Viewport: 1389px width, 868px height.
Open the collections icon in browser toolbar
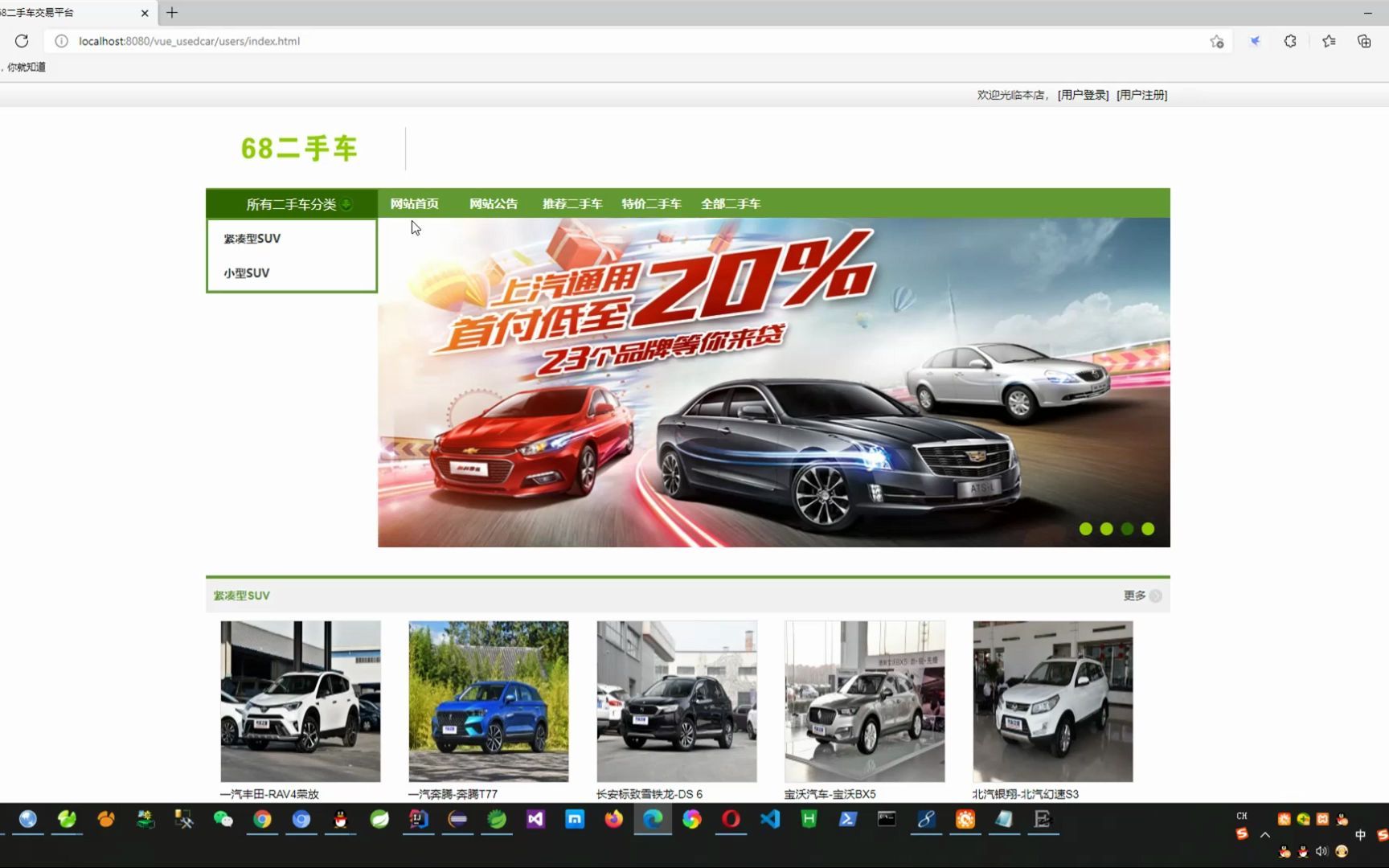click(1364, 41)
